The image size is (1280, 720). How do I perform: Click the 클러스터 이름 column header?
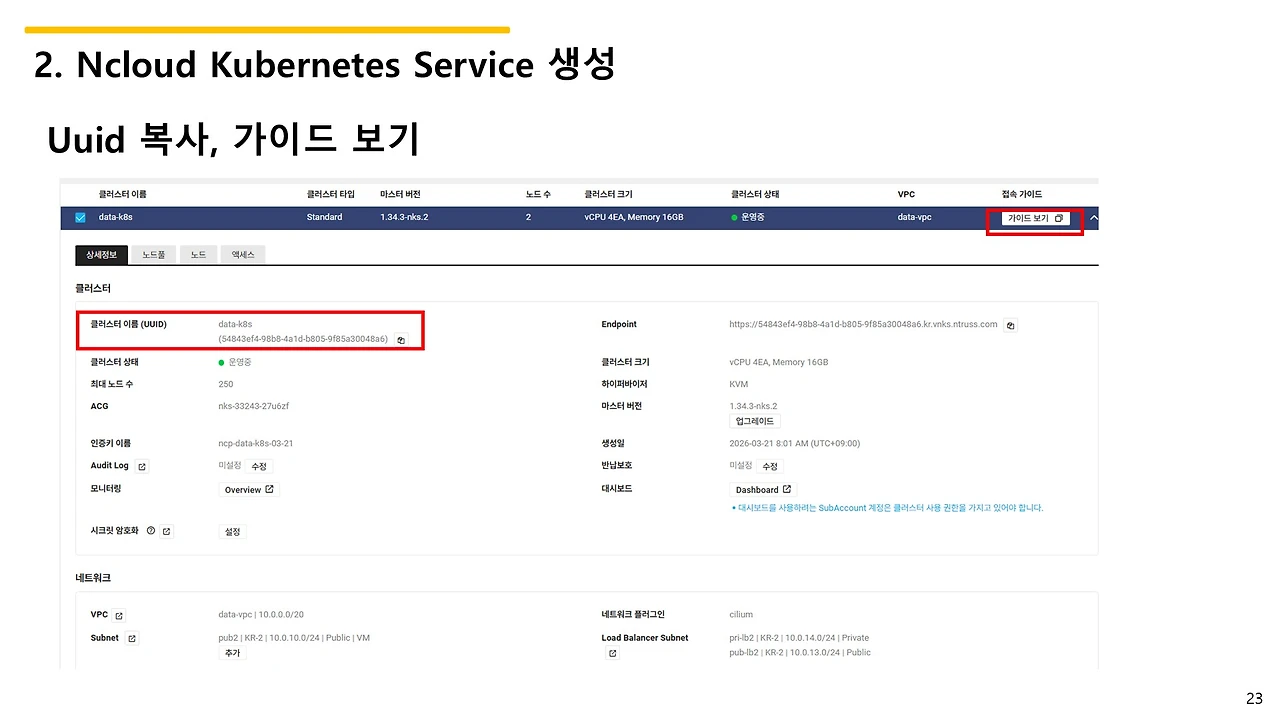coord(122,194)
